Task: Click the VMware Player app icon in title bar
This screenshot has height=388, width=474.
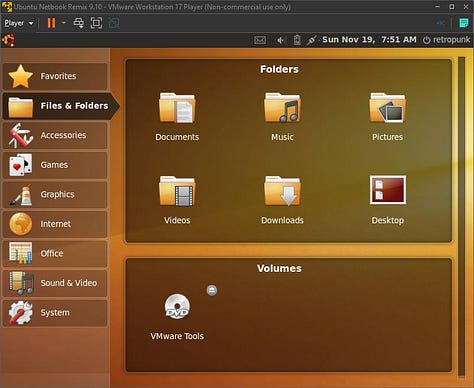Action: [x=7, y=7]
